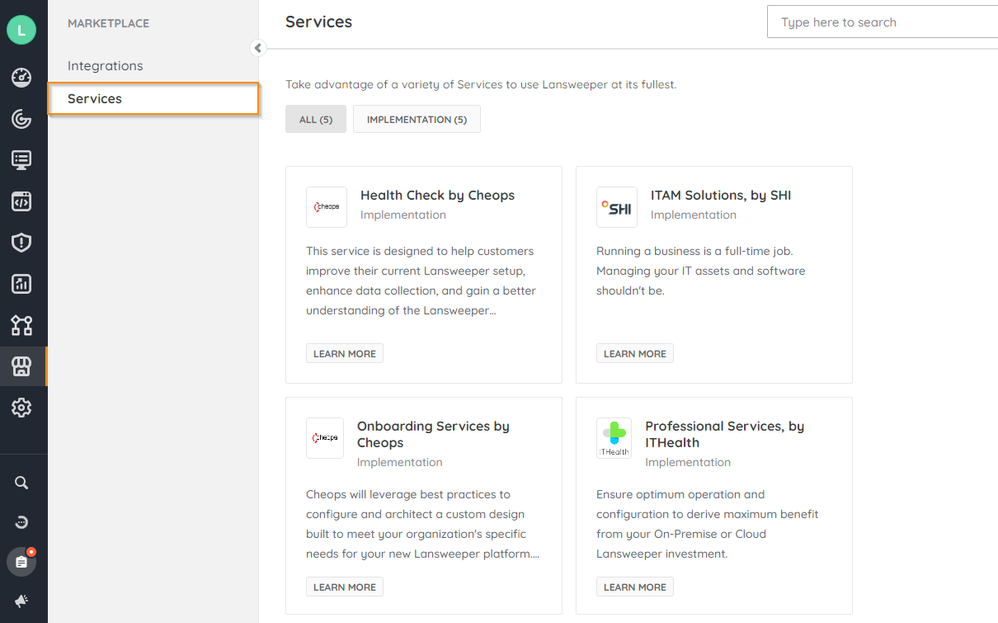Image resolution: width=998 pixels, height=623 pixels.
Task: Select Services in the Marketplace menu
Action: tap(94, 98)
